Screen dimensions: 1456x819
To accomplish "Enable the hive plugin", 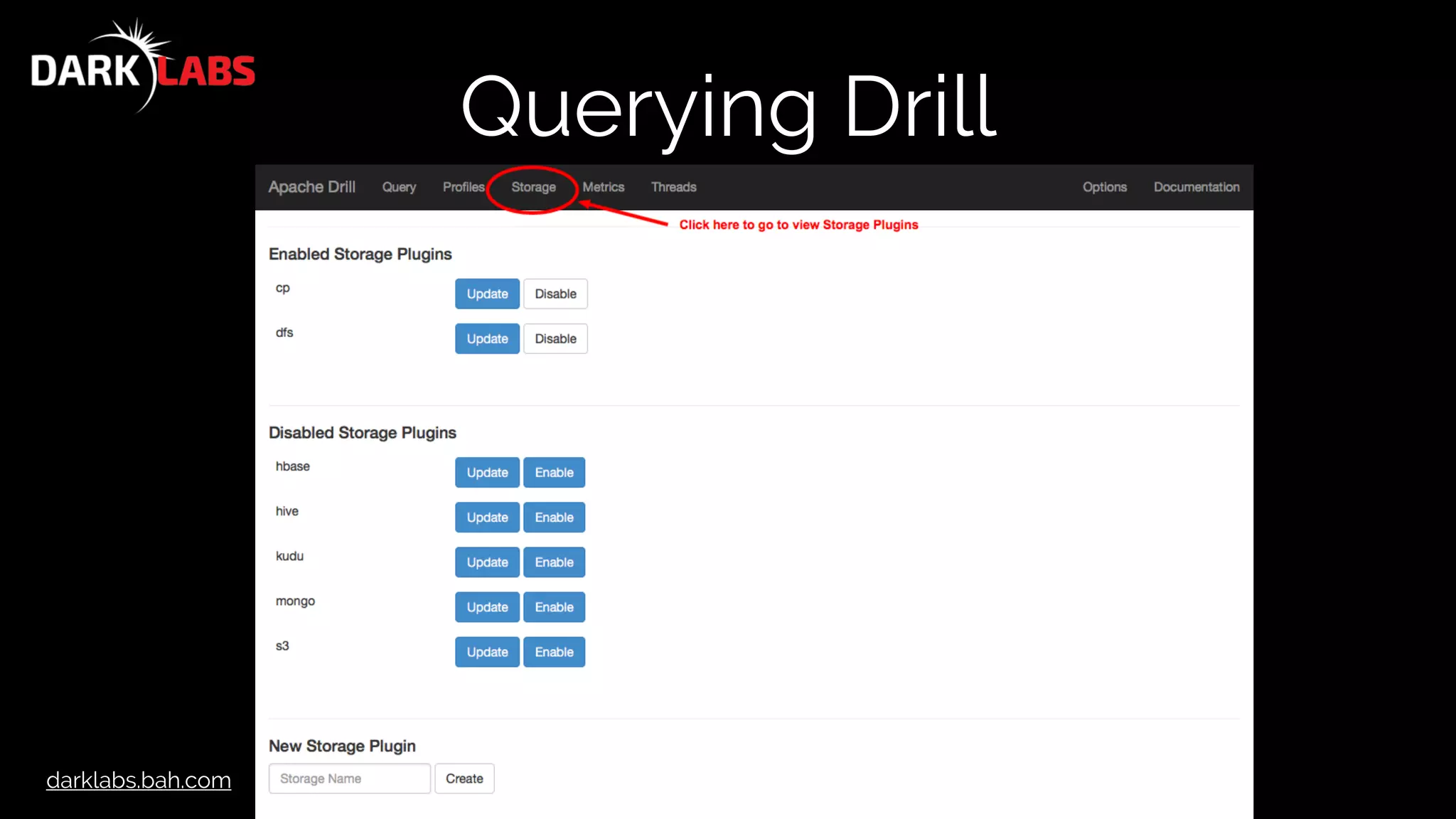I will [554, 518].
